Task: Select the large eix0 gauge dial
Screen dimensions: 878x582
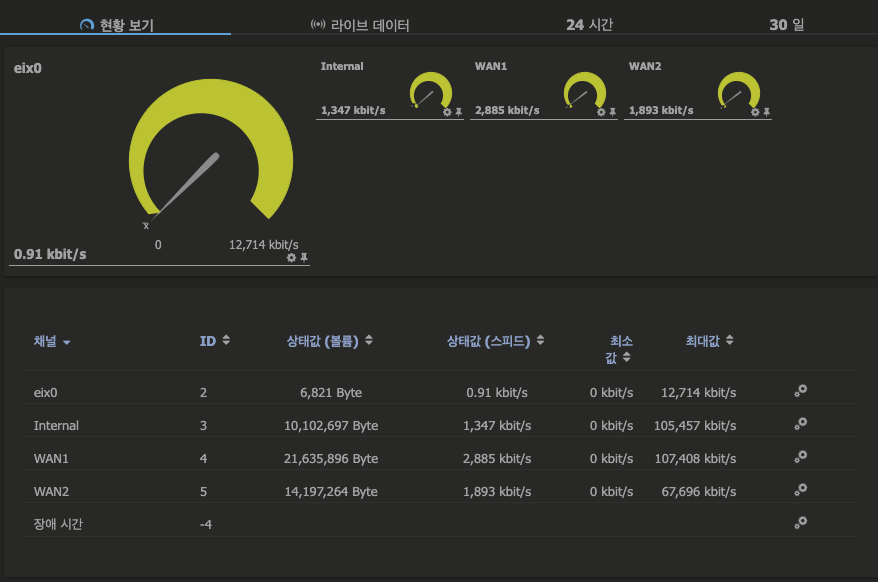Action: 211,151
